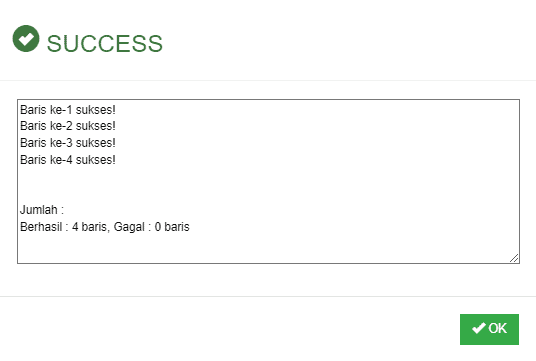Click the word "Baris" on the fourth row

(33, 160)
